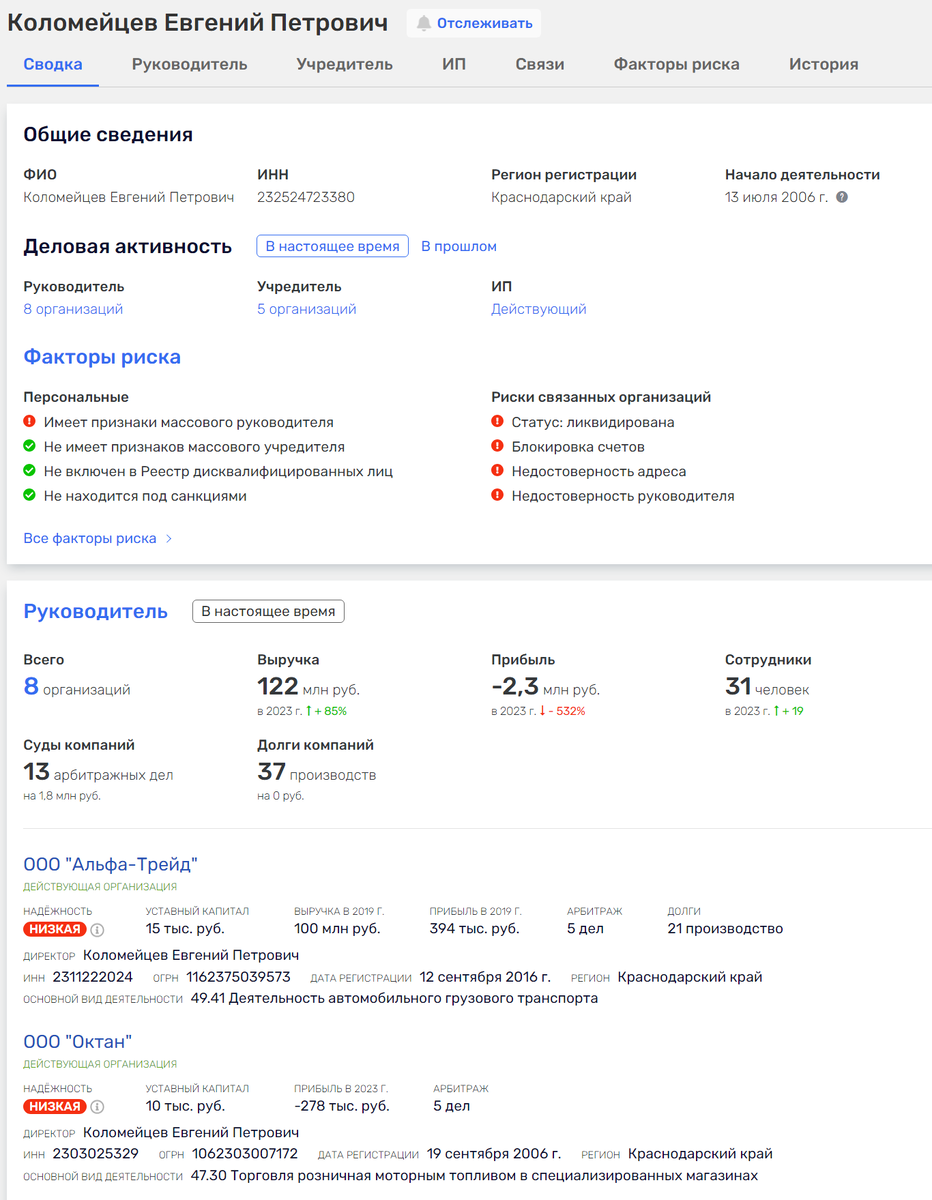Click ОГРН 1162375039573
Viewport: 932px width, 1200px height.
pyautogui.click(x=238, y=977)
